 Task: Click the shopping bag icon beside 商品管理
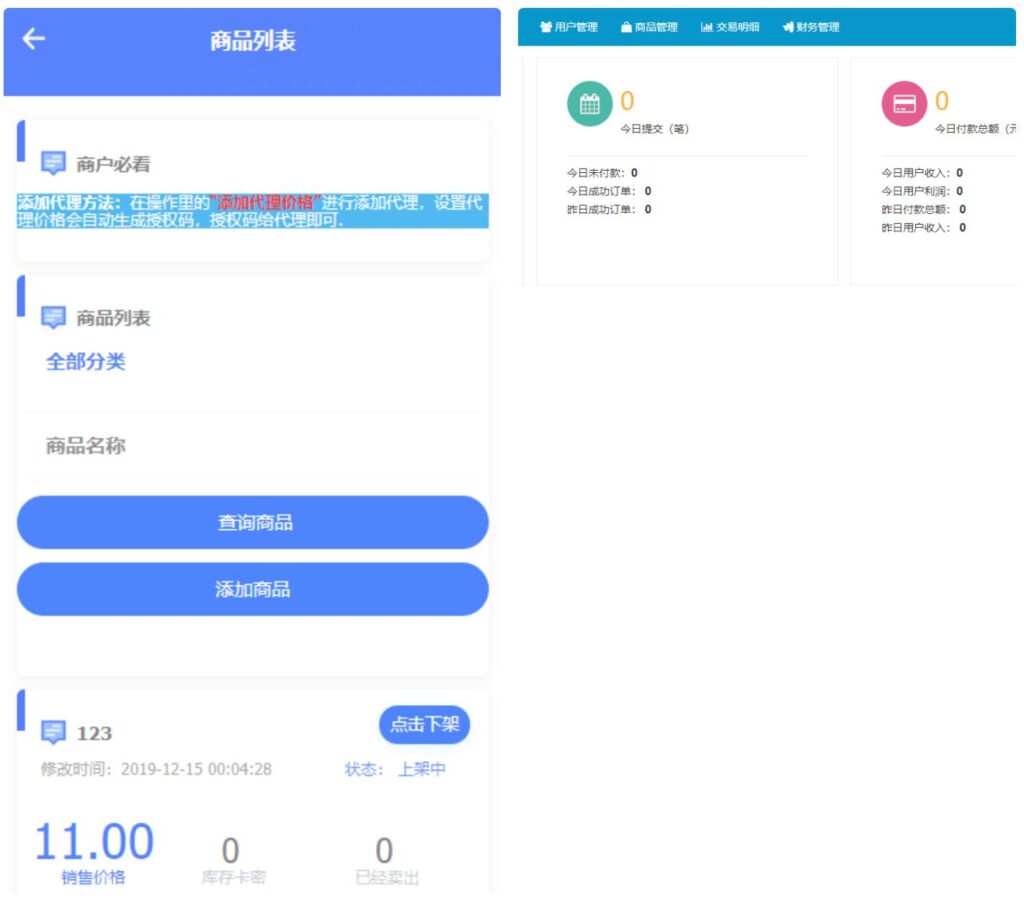(625, 28)
